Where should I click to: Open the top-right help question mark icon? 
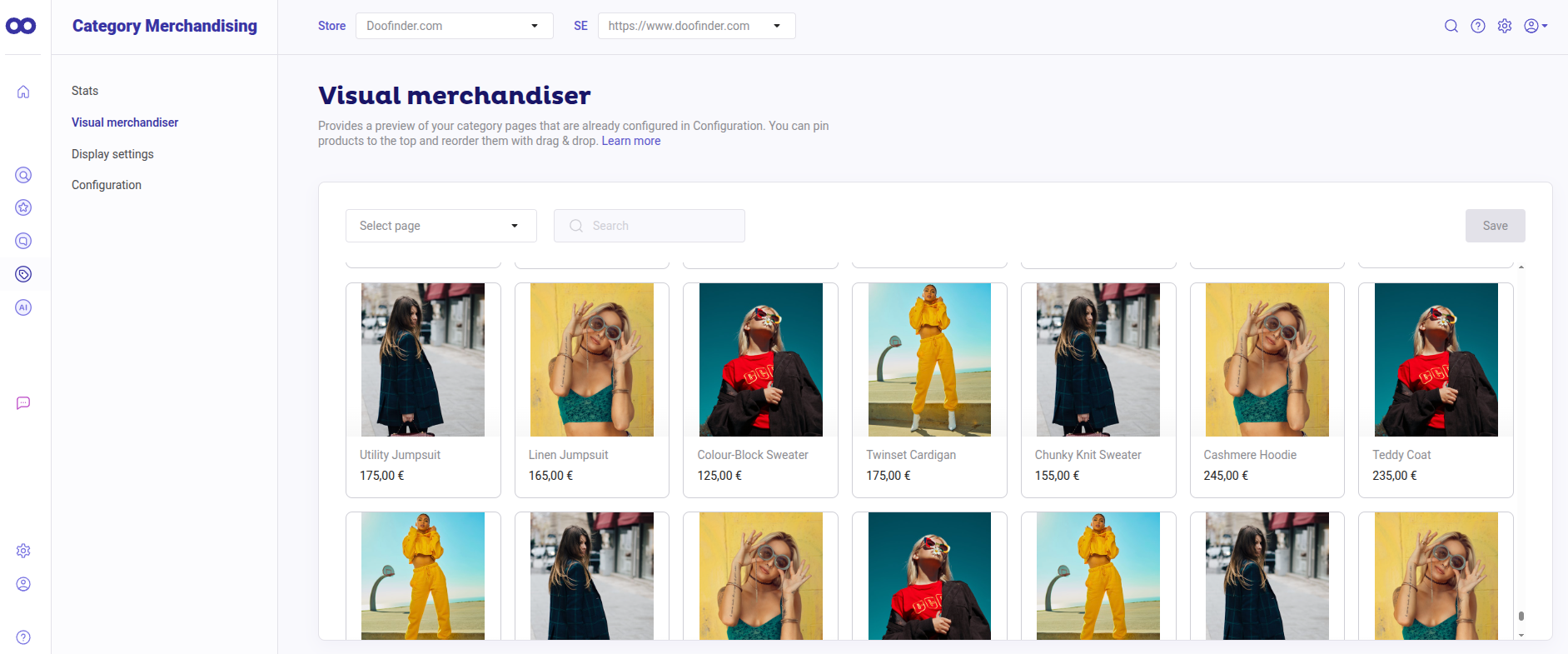coord(1477,26)
